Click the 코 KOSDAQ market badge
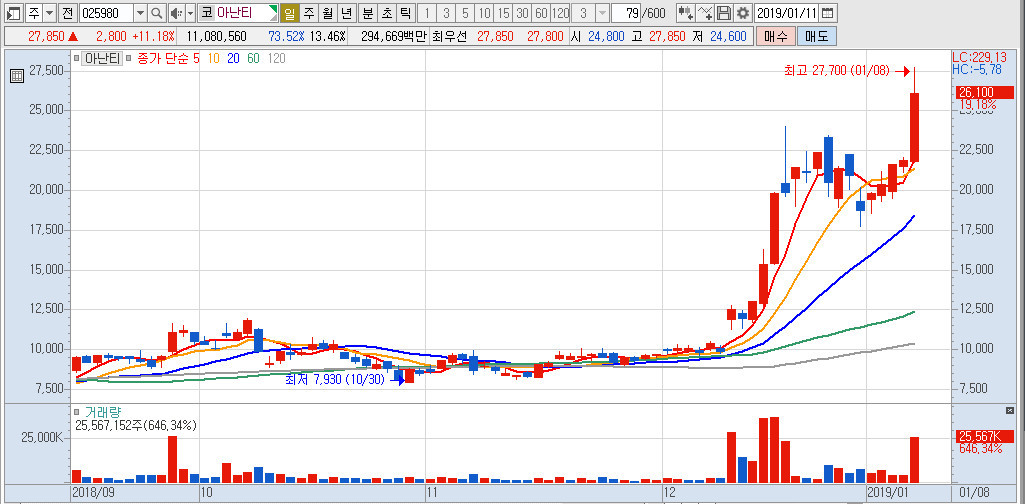This screenshot has height=504, width=1025. click(207, 12)
